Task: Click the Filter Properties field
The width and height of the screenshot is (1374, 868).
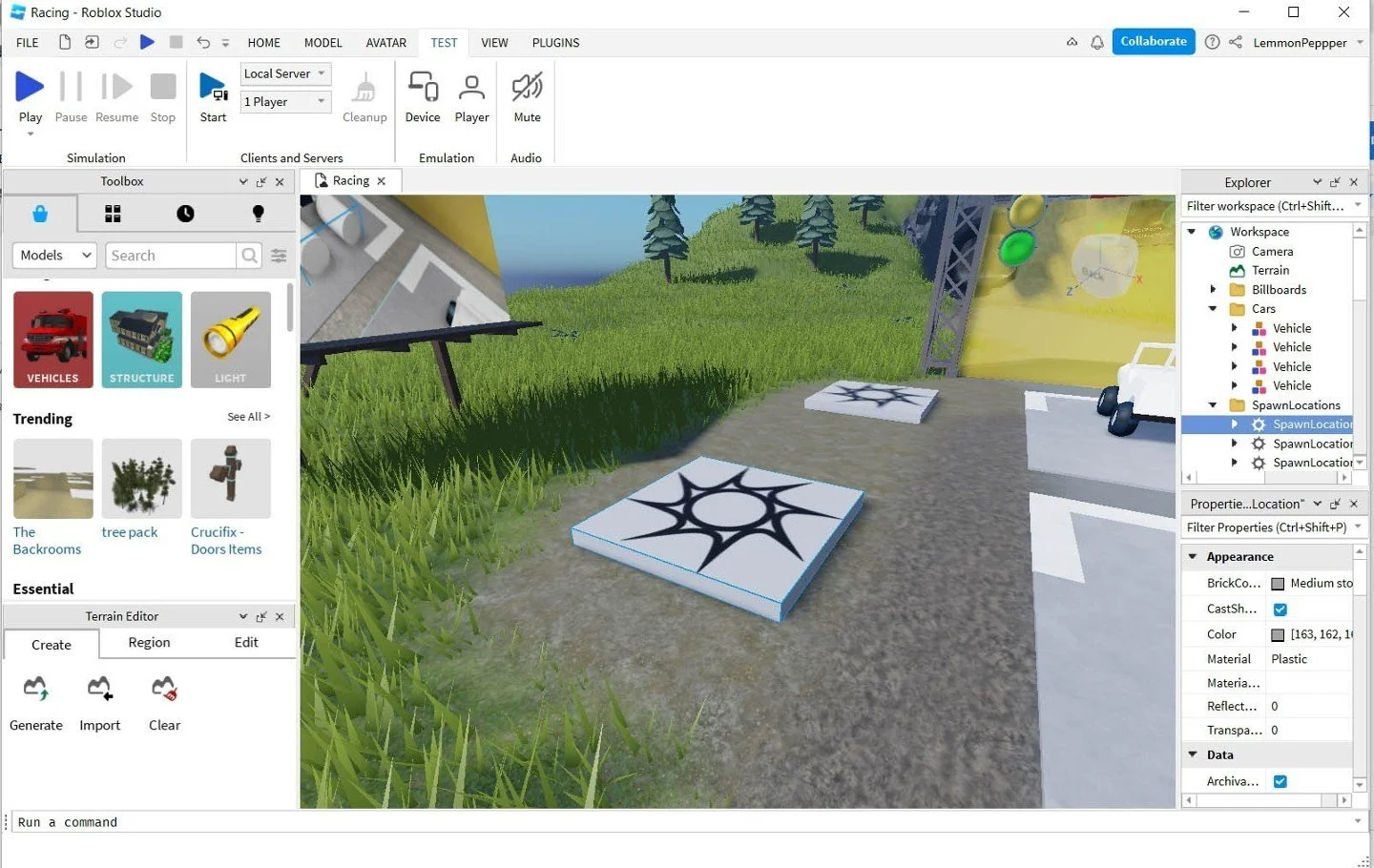Action: [x=1273, y=527]
